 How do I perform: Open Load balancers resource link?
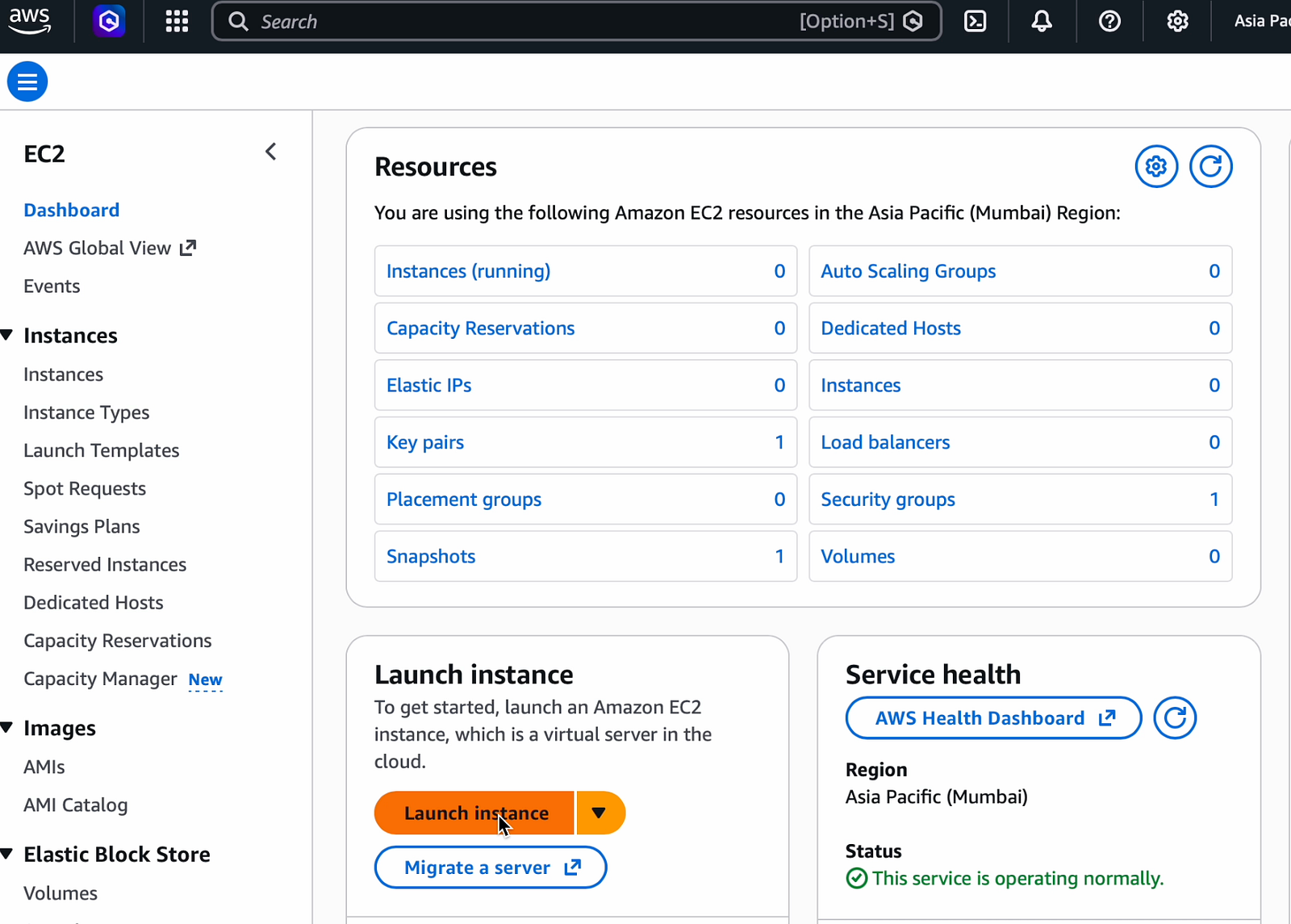pyautogui.click(x=885, y=442)
